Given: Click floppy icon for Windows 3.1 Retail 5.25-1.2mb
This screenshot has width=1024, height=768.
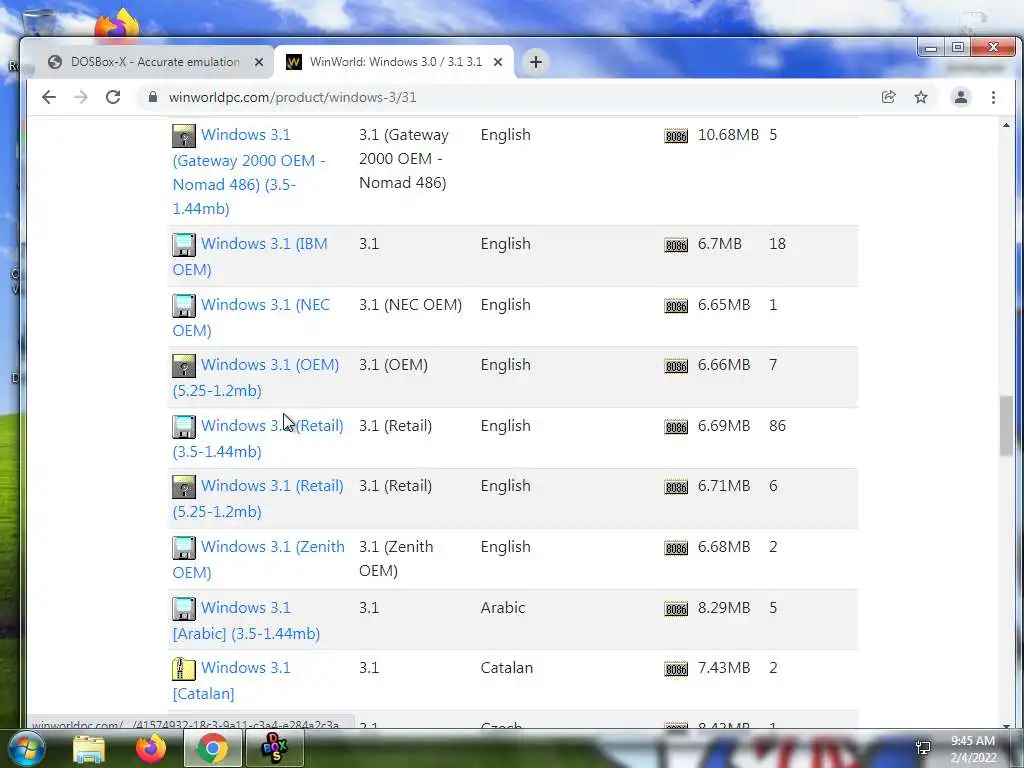Looking at the screenshot, I should [184, 487].
